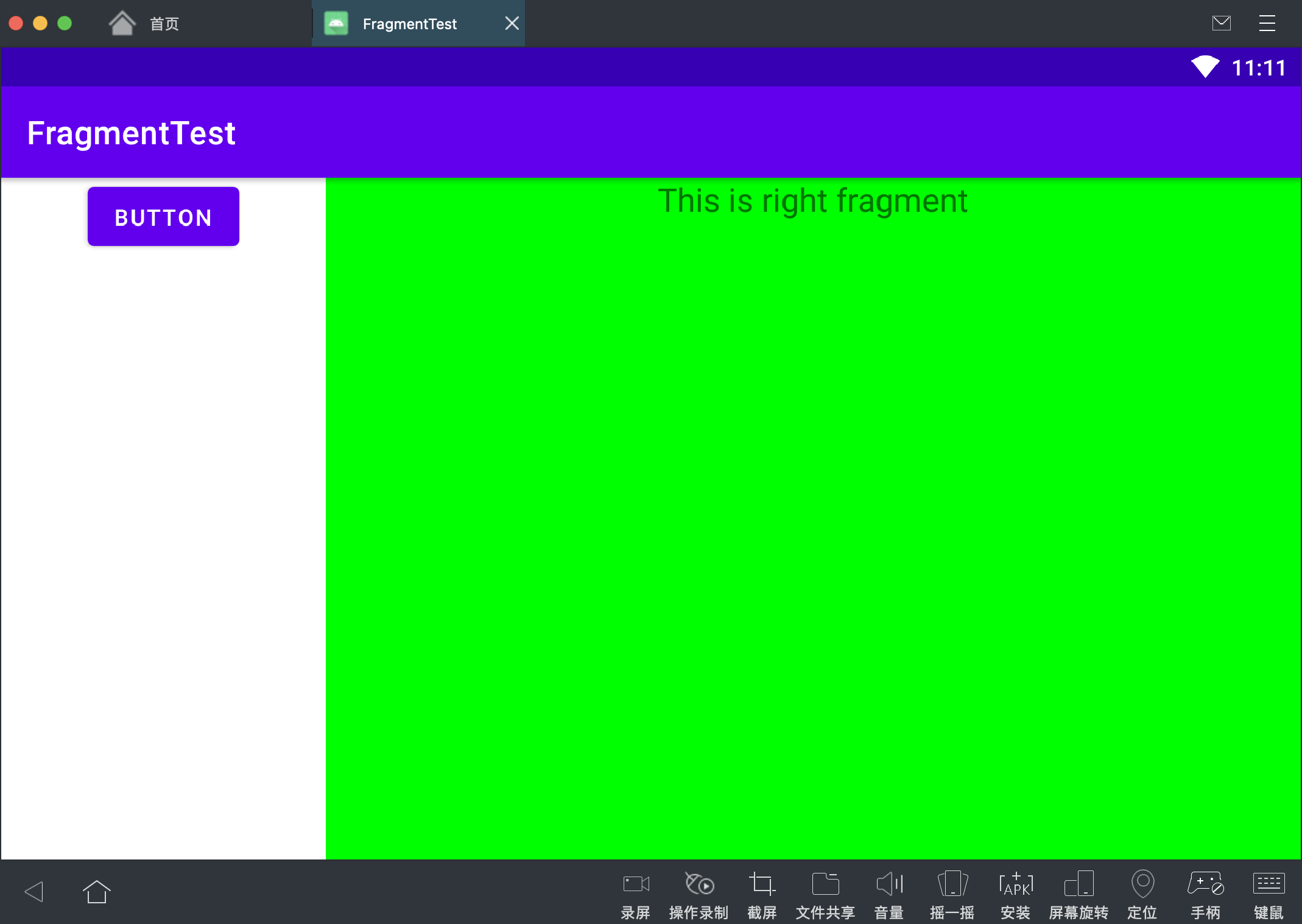
Task: Select the FragmentTest tab
Action: pos(409,24)
